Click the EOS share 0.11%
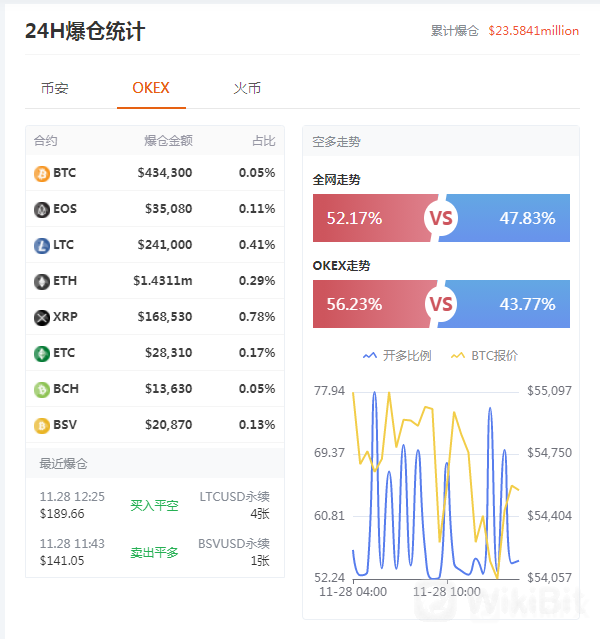The width and height of the screenshot is (600, 639). tap(257, 209)
